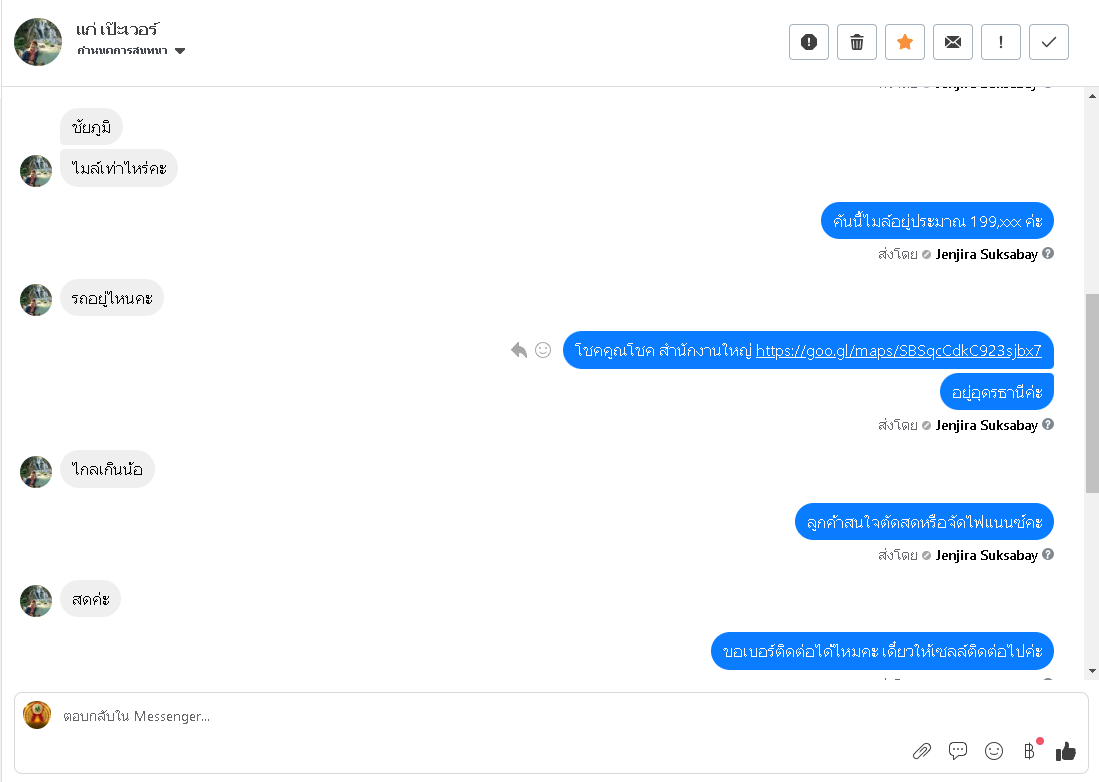Click the Jenjira Suksabay name under 199,xxx message
The width and height of the screenshot is (1099, 782).
tap(986, 254)
